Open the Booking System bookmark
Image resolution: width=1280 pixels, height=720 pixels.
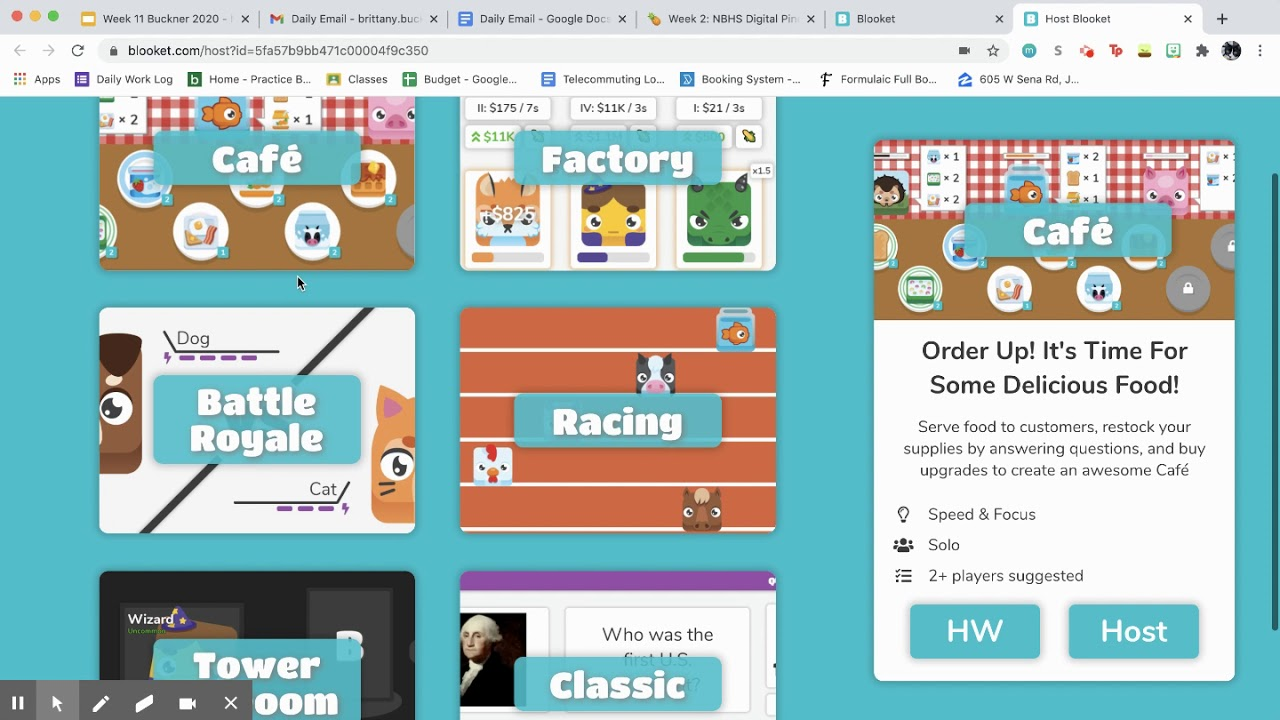click(740, 79)
